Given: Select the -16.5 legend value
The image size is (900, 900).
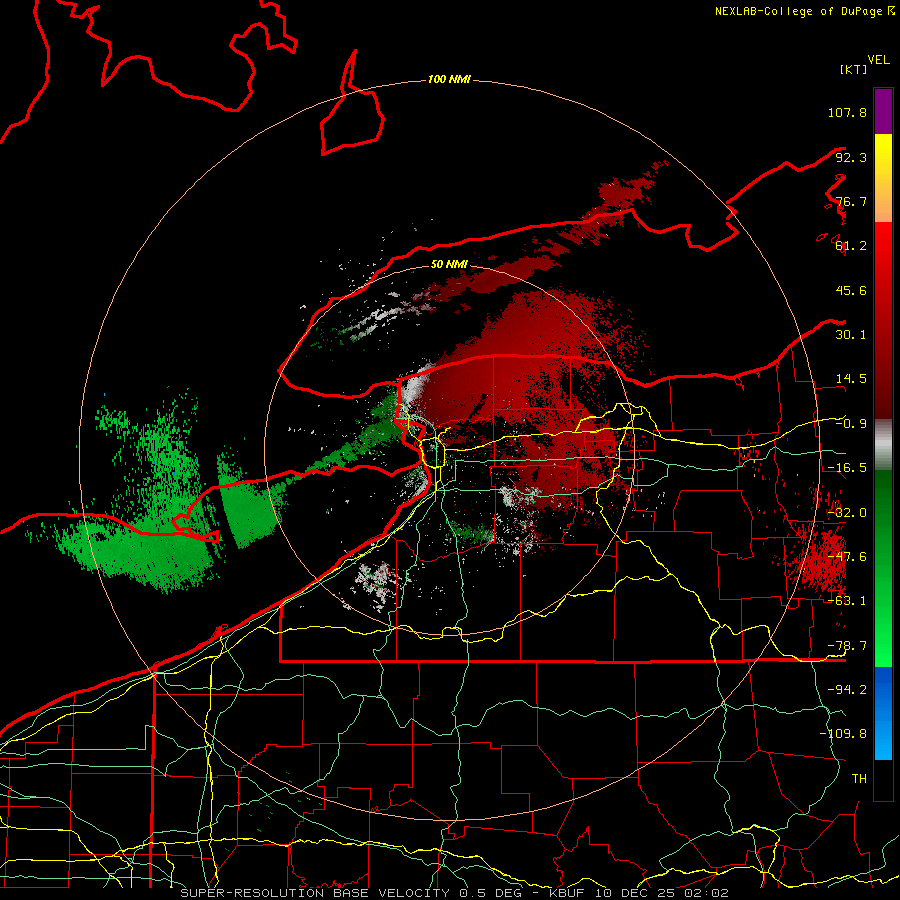Looking at the screenshot, I should (x=847, y=468).
